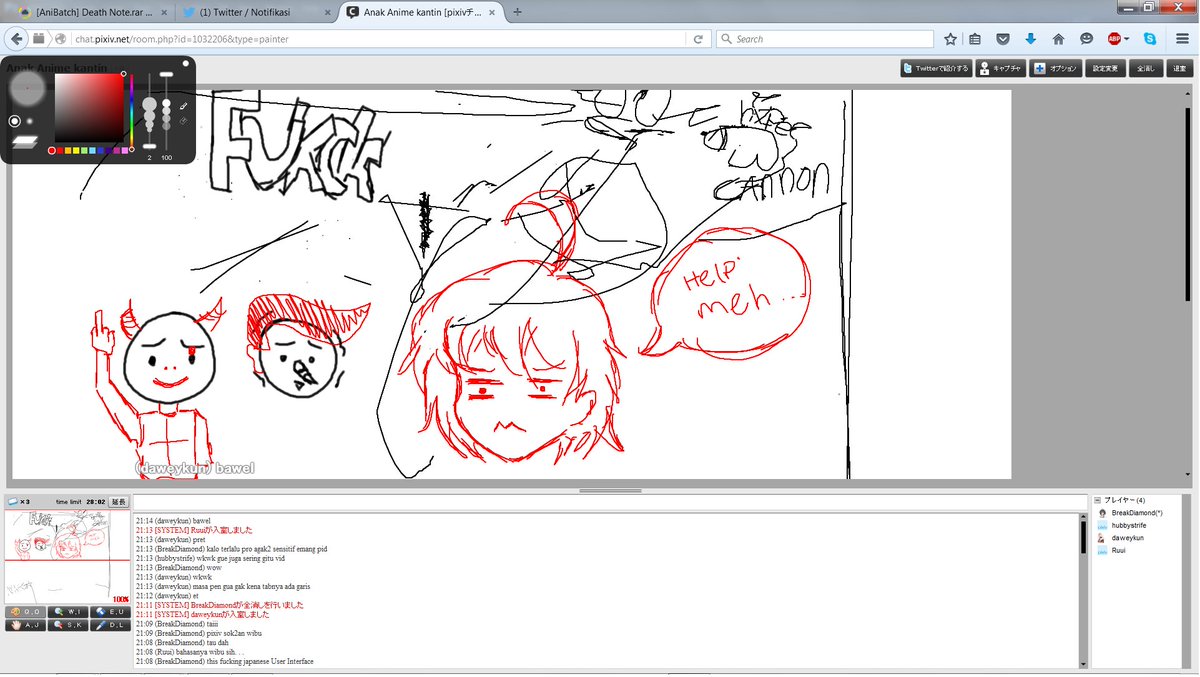The image size is (1200, 677).
Task: Click the opacity slider
Action: pyautogui.click(x=166, y=110)
